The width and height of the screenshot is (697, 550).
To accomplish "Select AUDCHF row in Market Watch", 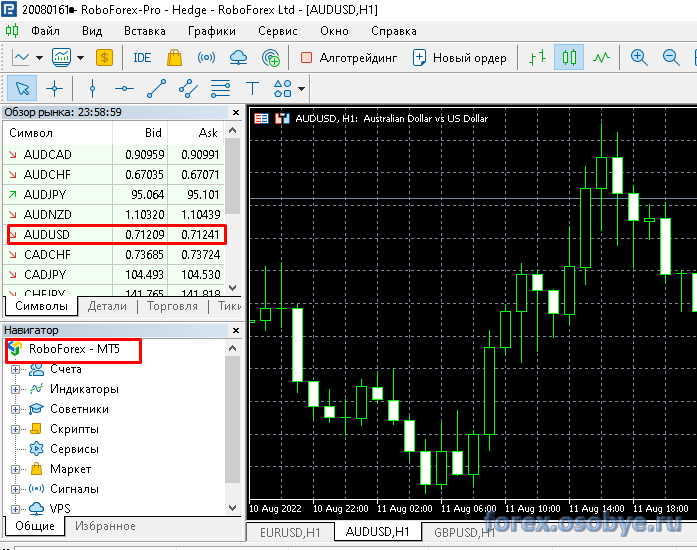I will click(114, 175).
